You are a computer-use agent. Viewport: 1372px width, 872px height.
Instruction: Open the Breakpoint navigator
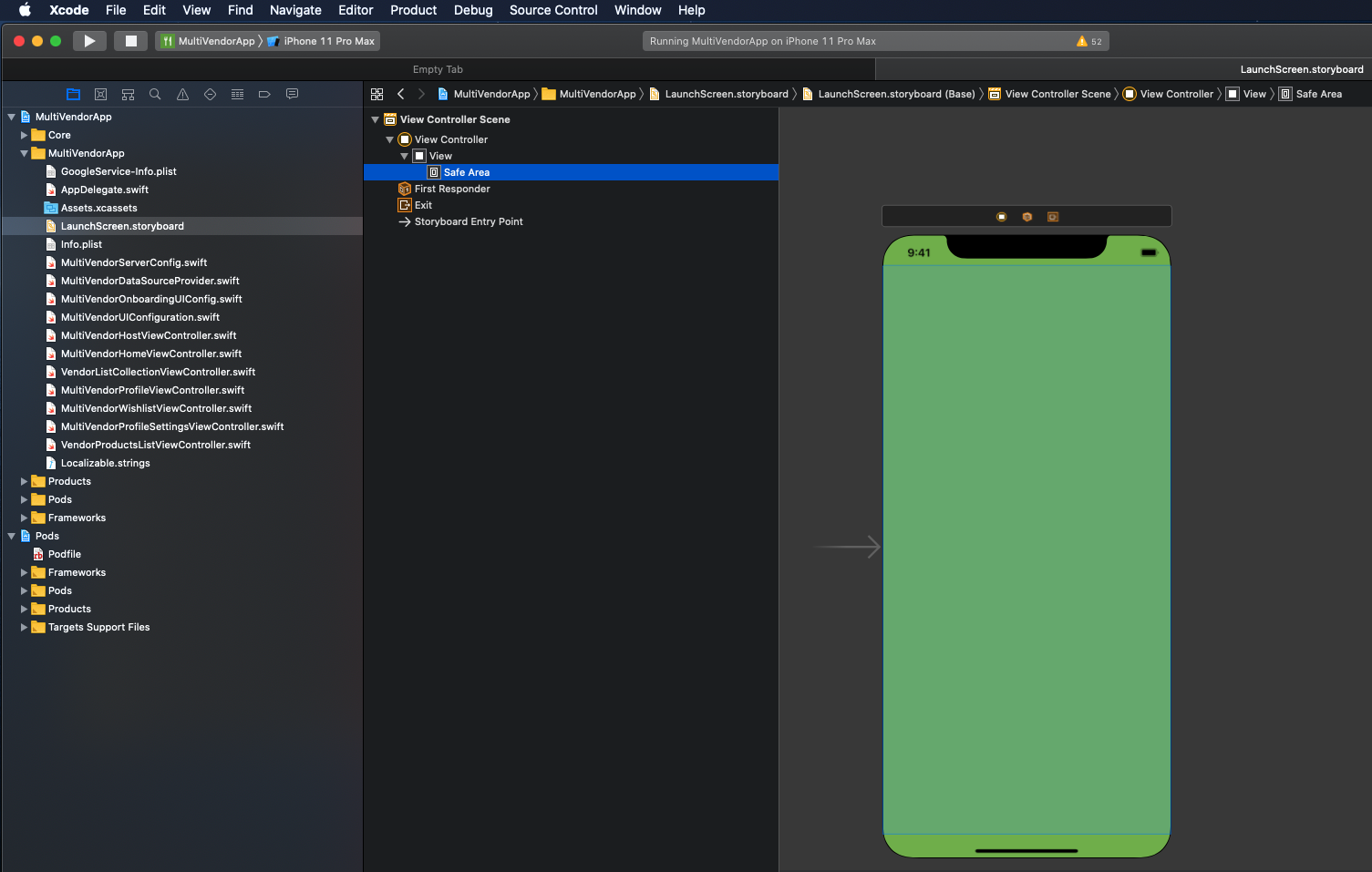coord(264,94)
